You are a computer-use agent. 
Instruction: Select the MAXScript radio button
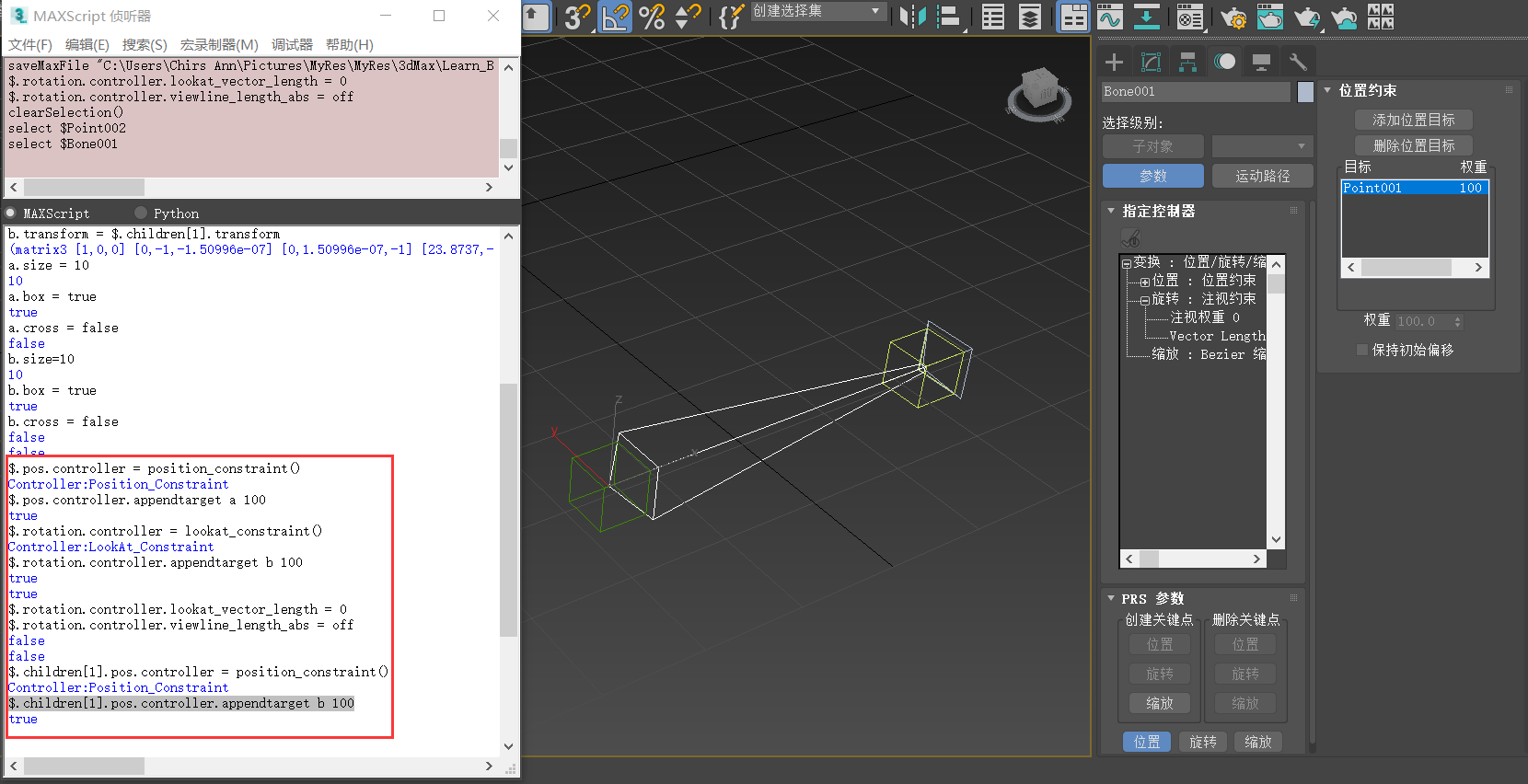[x=11, y=213]
